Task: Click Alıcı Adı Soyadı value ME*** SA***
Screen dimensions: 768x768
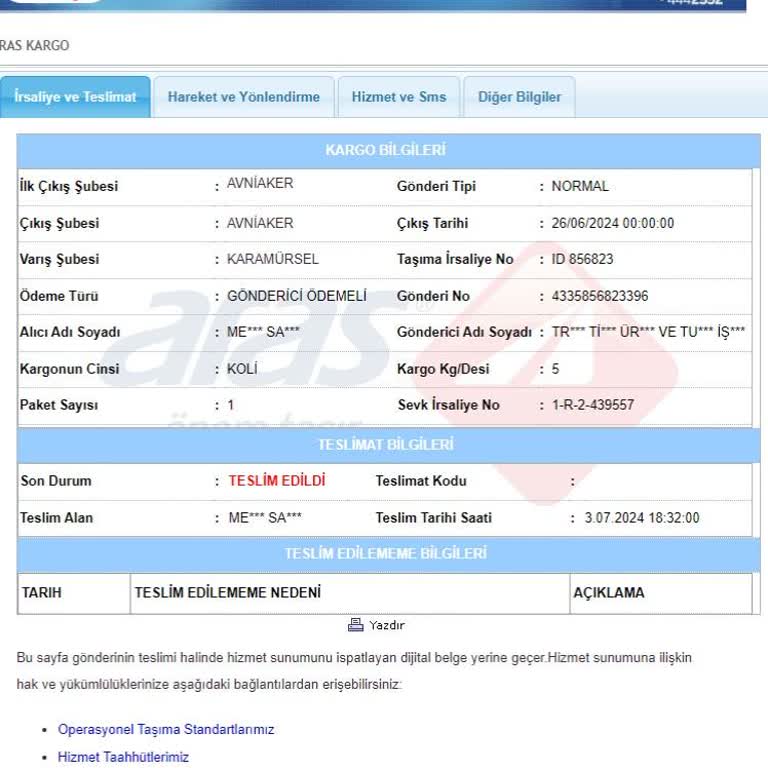Action: click(263, 332)
